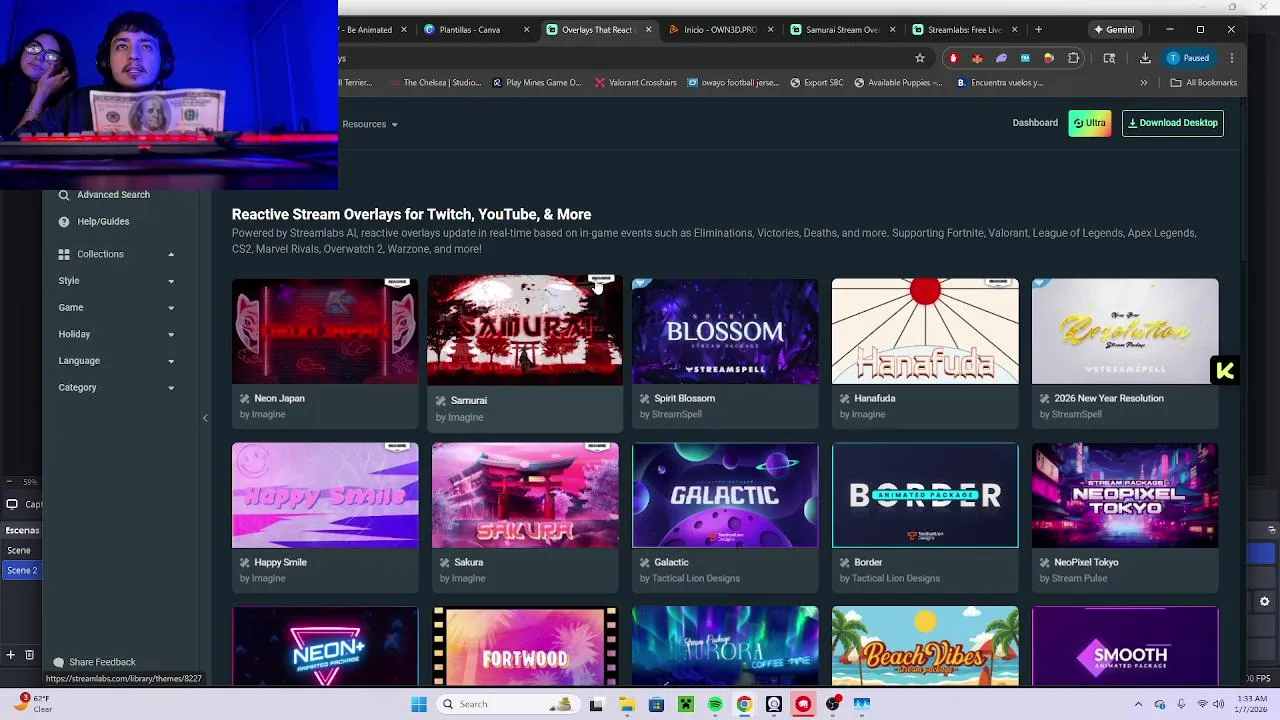Click the reactive icon beside Galactic title
The image size is (1280, 720).
pyautogui.click(x=644, y=562)
